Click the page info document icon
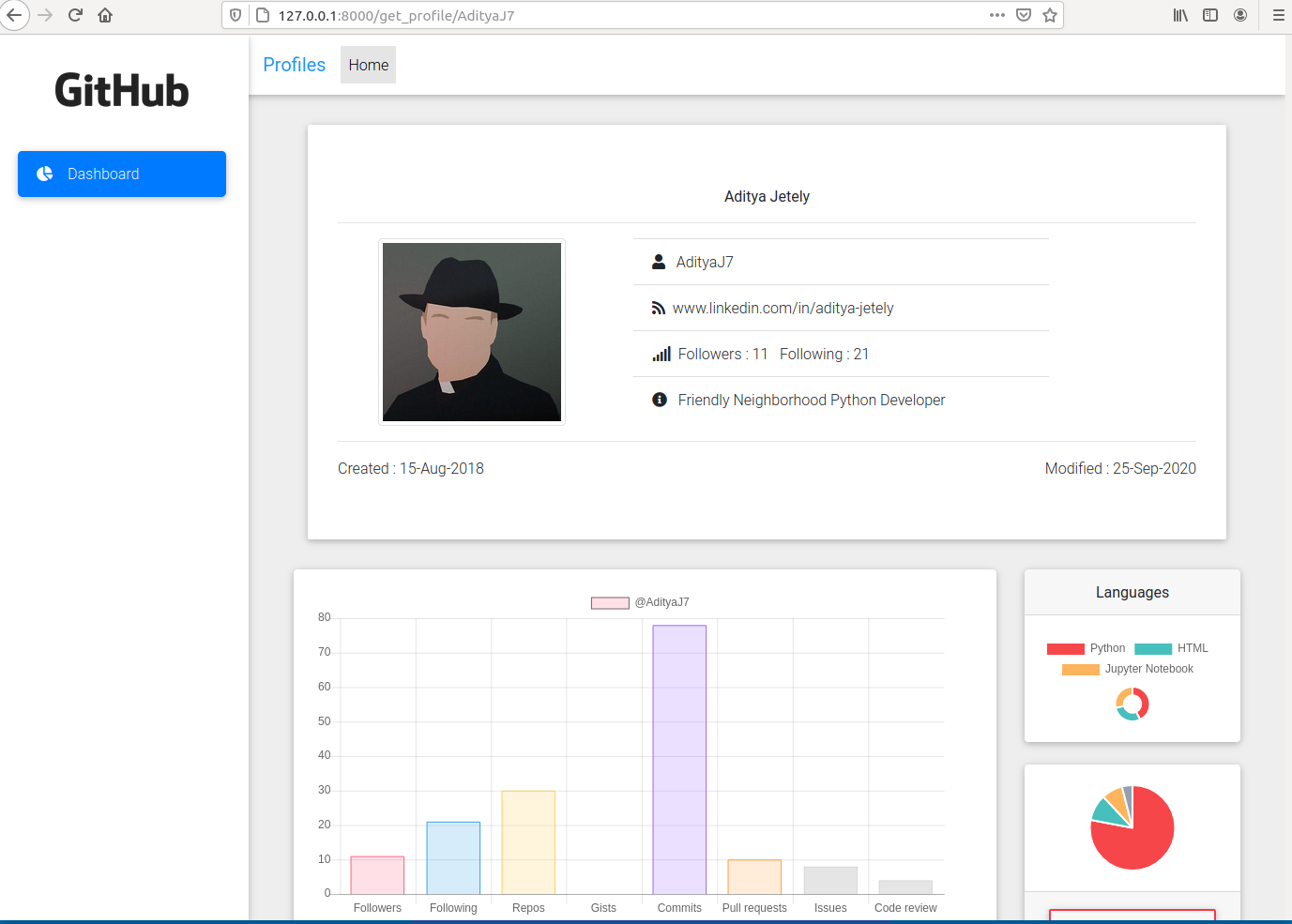This screenshot has width=1292, height=924. 263,15
